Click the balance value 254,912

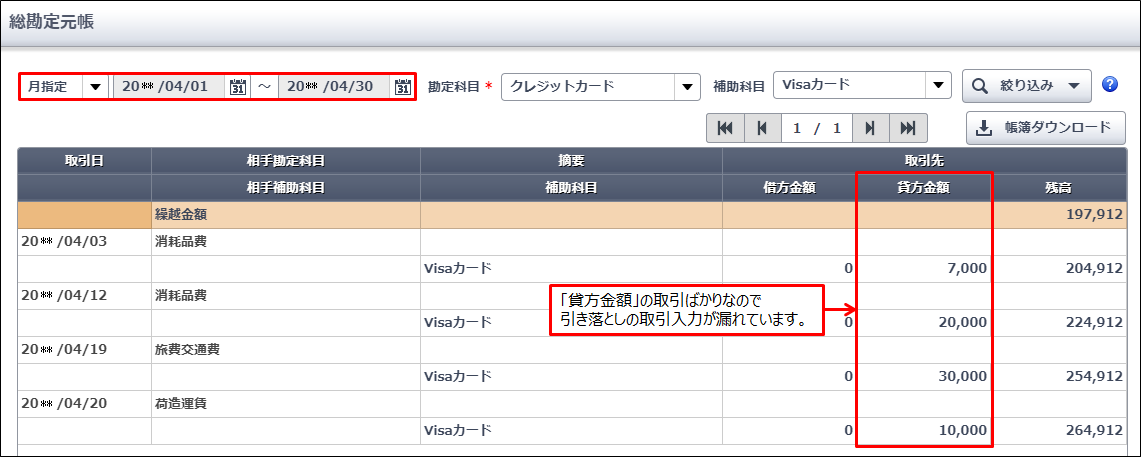point(1094,376)
